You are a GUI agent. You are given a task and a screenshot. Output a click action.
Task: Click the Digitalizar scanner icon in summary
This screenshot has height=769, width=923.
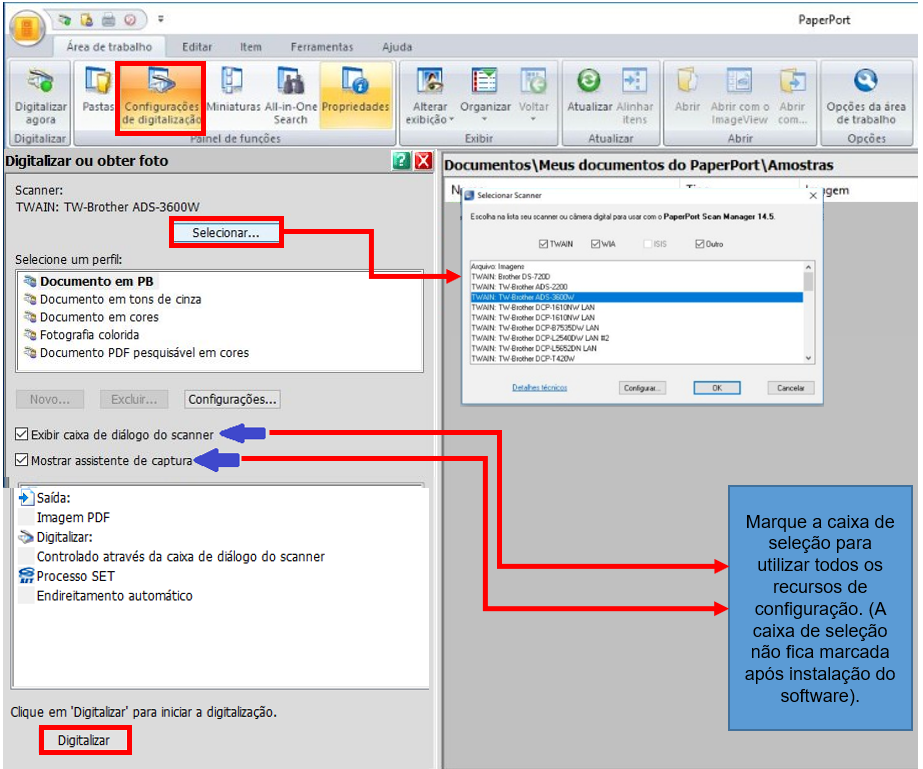[26, 537]
